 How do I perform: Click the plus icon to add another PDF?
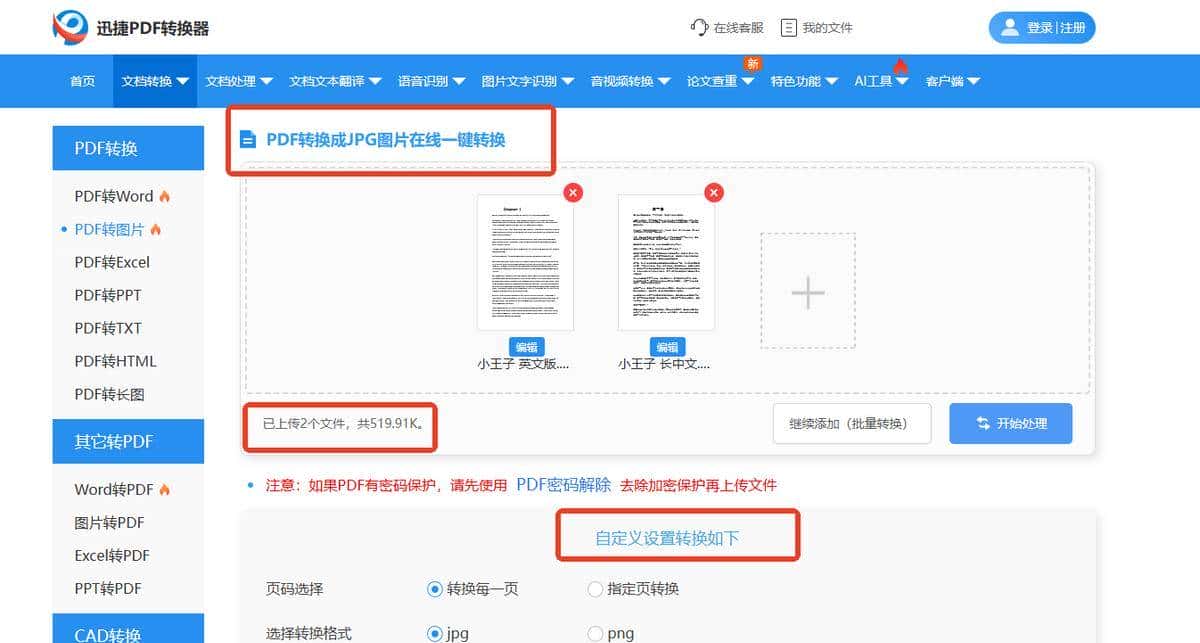806,292
